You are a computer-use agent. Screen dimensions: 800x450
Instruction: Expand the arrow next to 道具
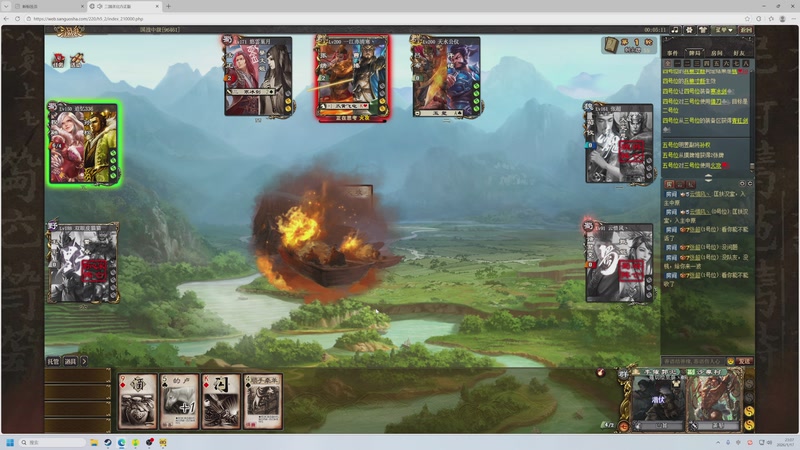click(84, 361)
